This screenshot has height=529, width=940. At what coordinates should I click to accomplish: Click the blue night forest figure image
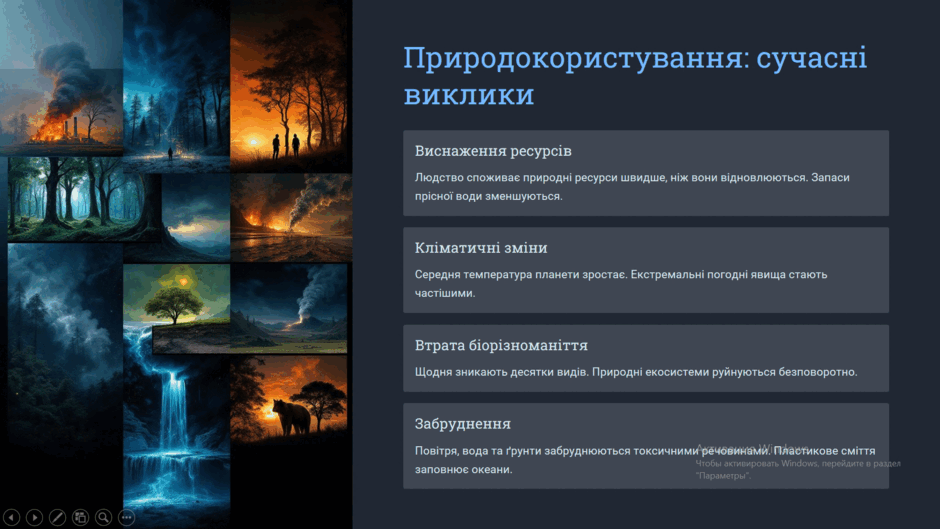pos(176,84)
